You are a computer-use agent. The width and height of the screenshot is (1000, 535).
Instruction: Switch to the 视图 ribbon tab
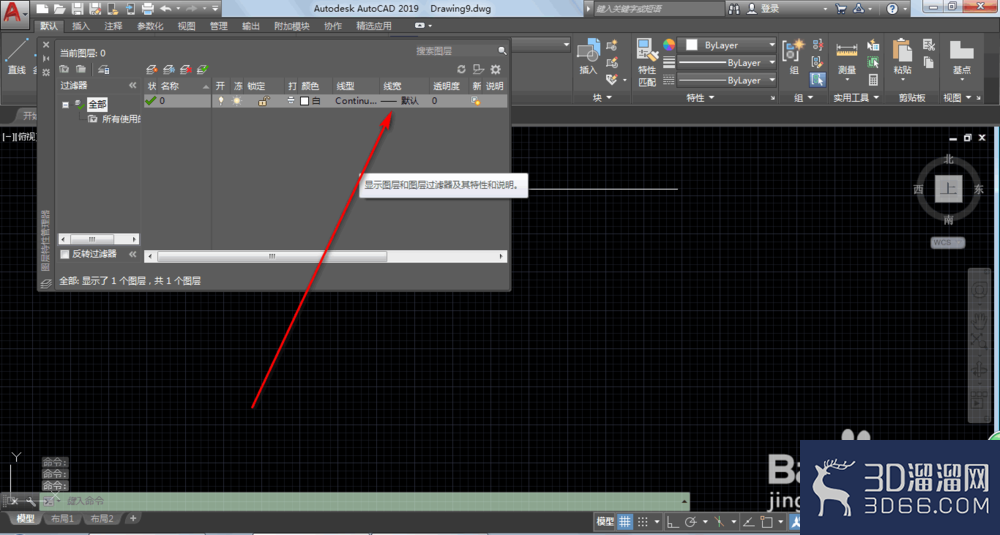pyautogui.click(x=186, y=26)
